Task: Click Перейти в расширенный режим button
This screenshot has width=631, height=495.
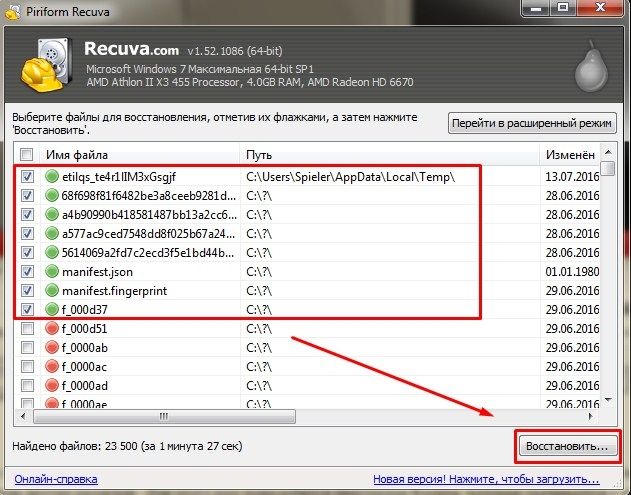Action: [x=532, y=123]
